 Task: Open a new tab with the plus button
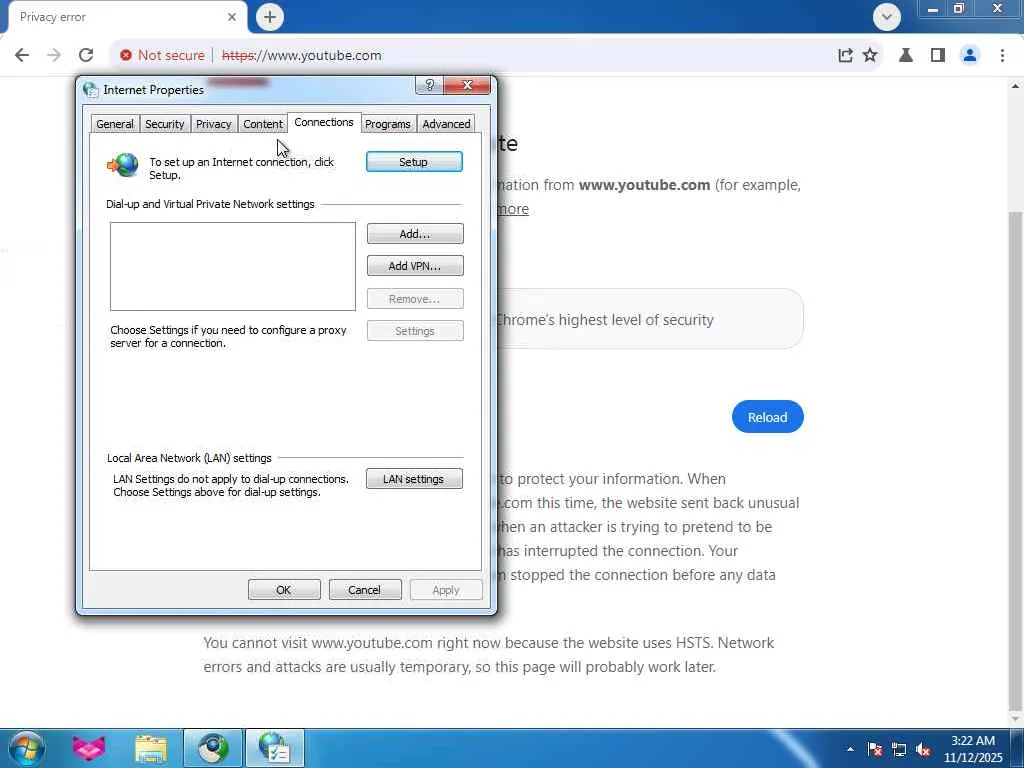click(270, 17)
